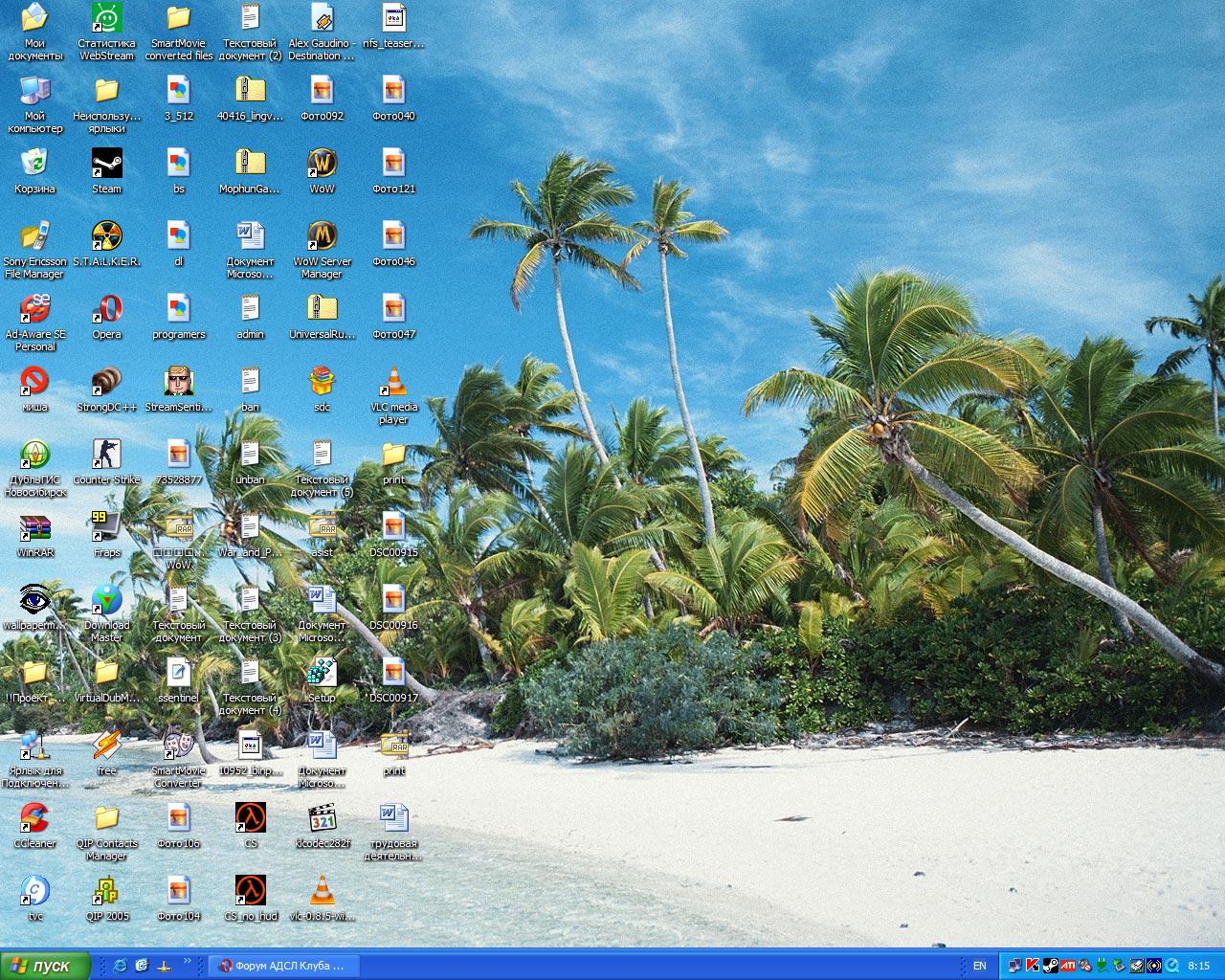Click the QIP 2005 messenger icon

(106, 891)
